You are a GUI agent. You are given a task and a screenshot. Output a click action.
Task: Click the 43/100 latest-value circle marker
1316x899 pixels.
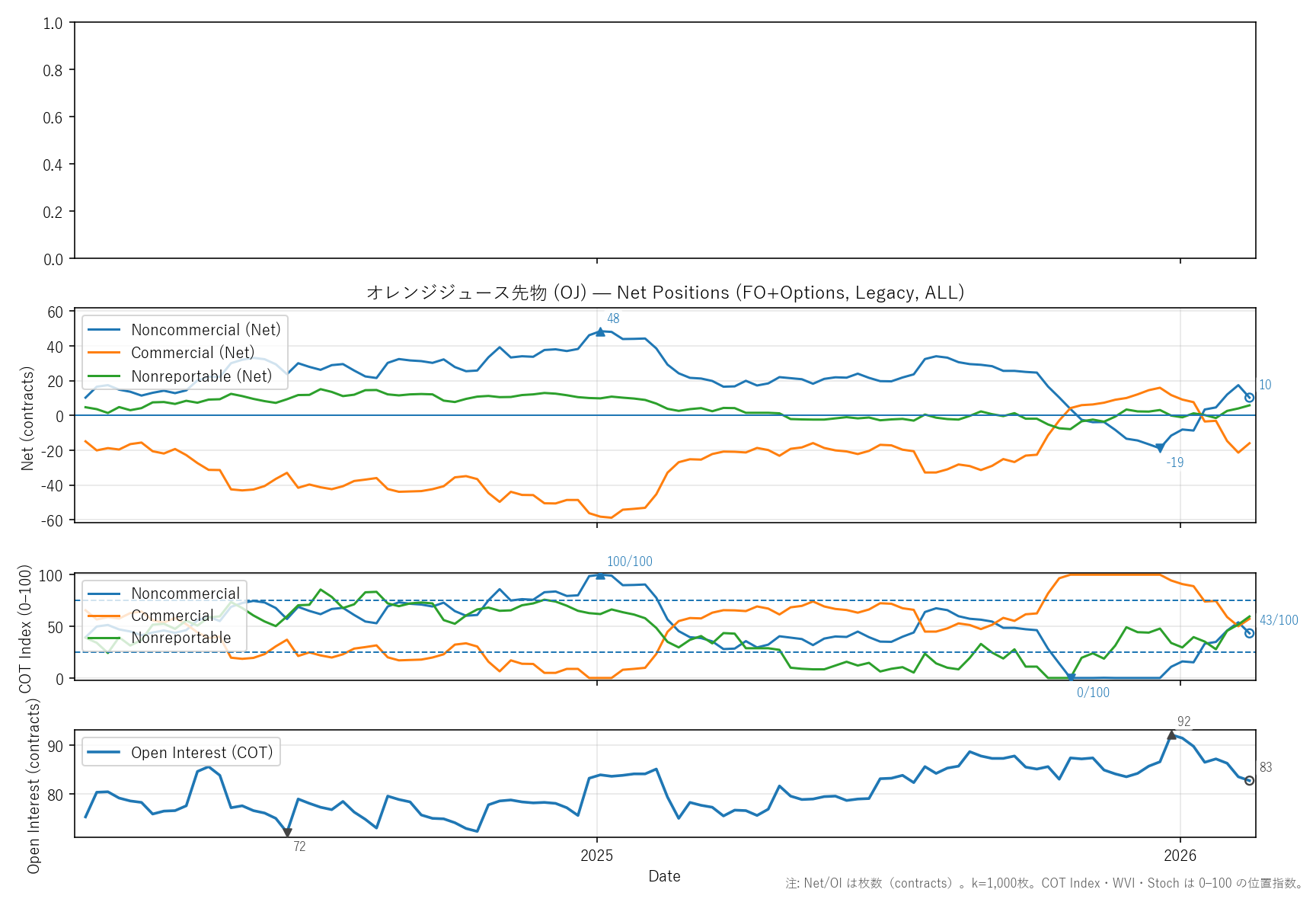coord(1249,633)
